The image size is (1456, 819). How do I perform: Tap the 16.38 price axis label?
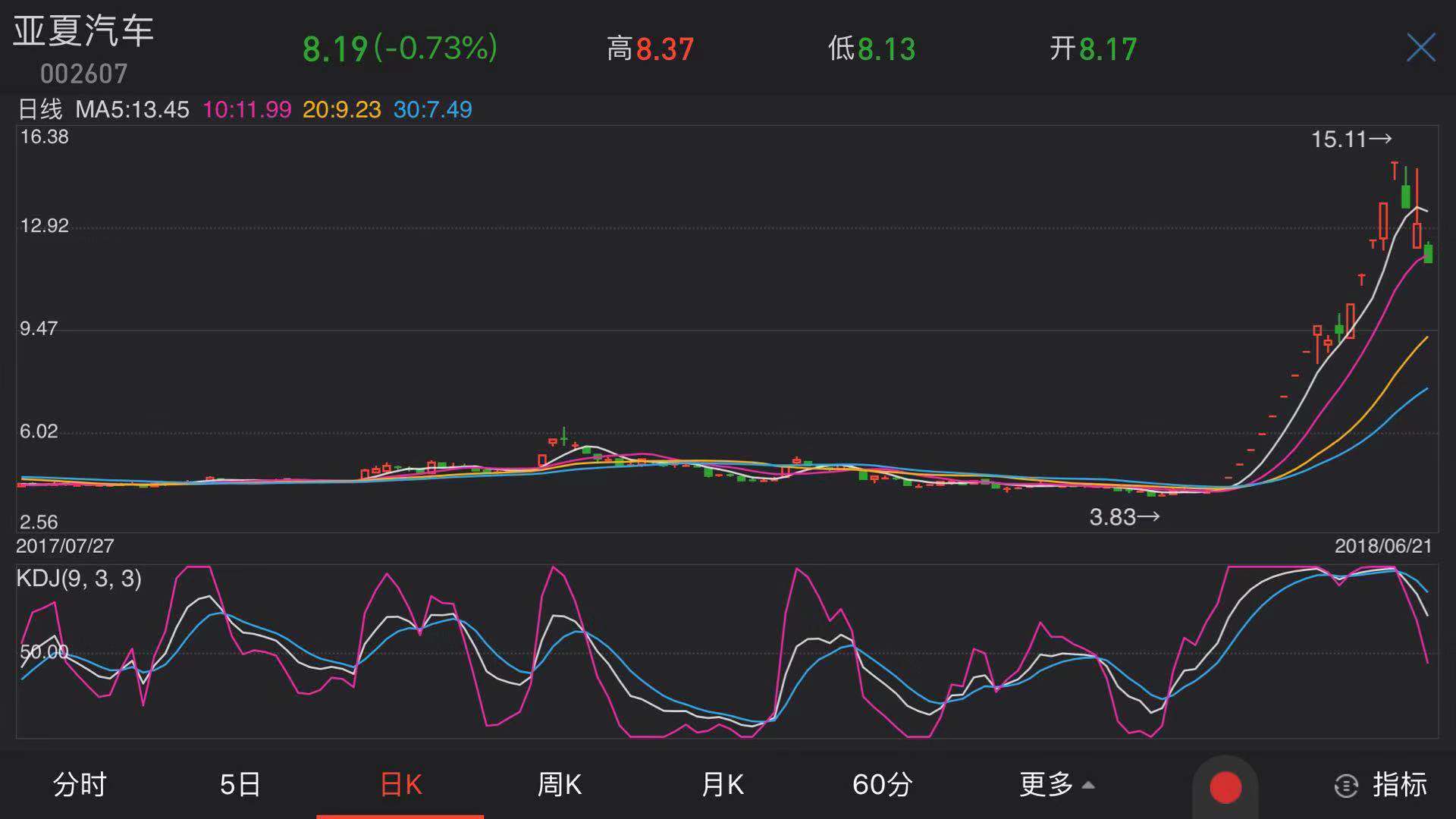coord(44,137)
